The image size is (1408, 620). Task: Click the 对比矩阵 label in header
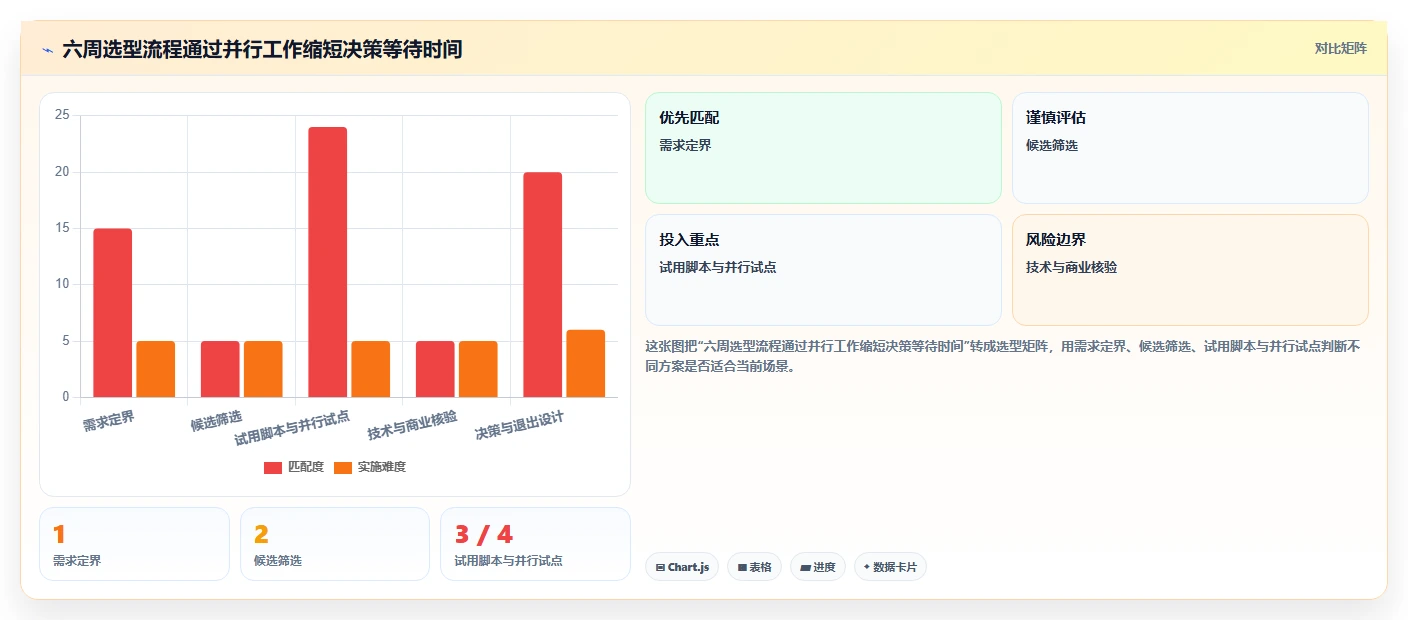click(1340, 48)
